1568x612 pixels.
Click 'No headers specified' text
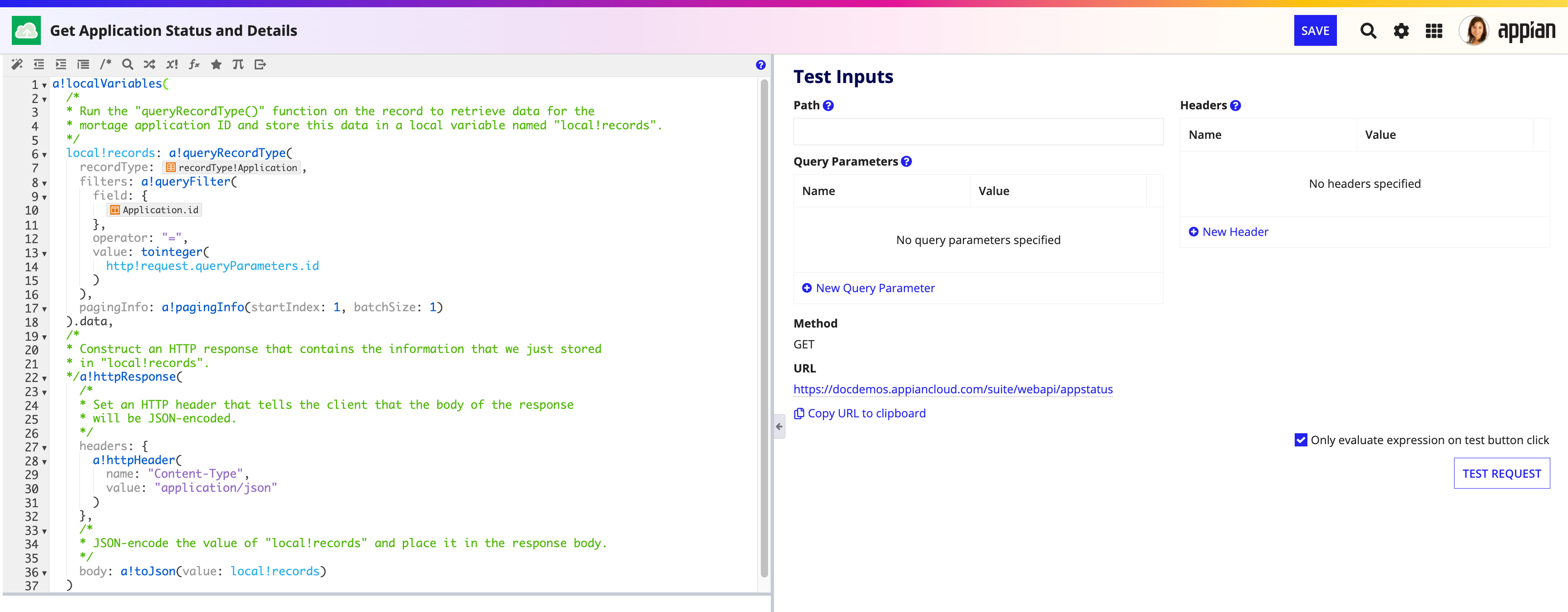(x=1364, y=184)
